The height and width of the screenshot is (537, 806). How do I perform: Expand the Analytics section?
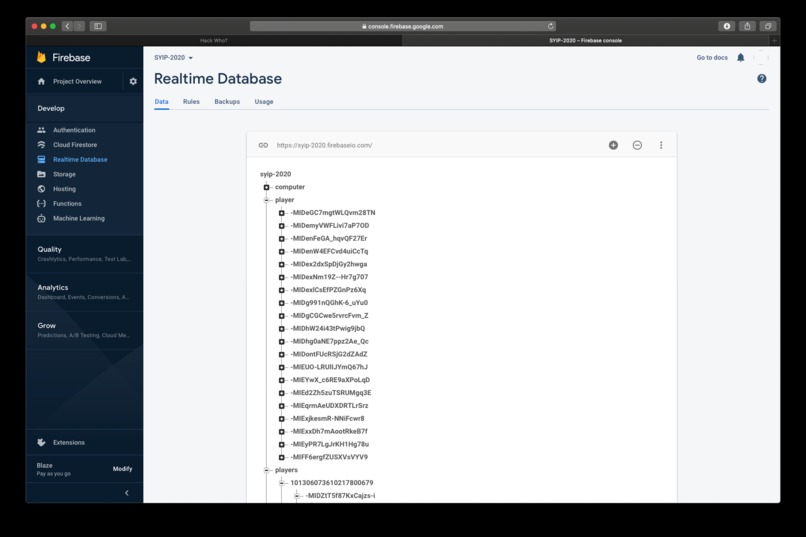click(x=84, y=292)
